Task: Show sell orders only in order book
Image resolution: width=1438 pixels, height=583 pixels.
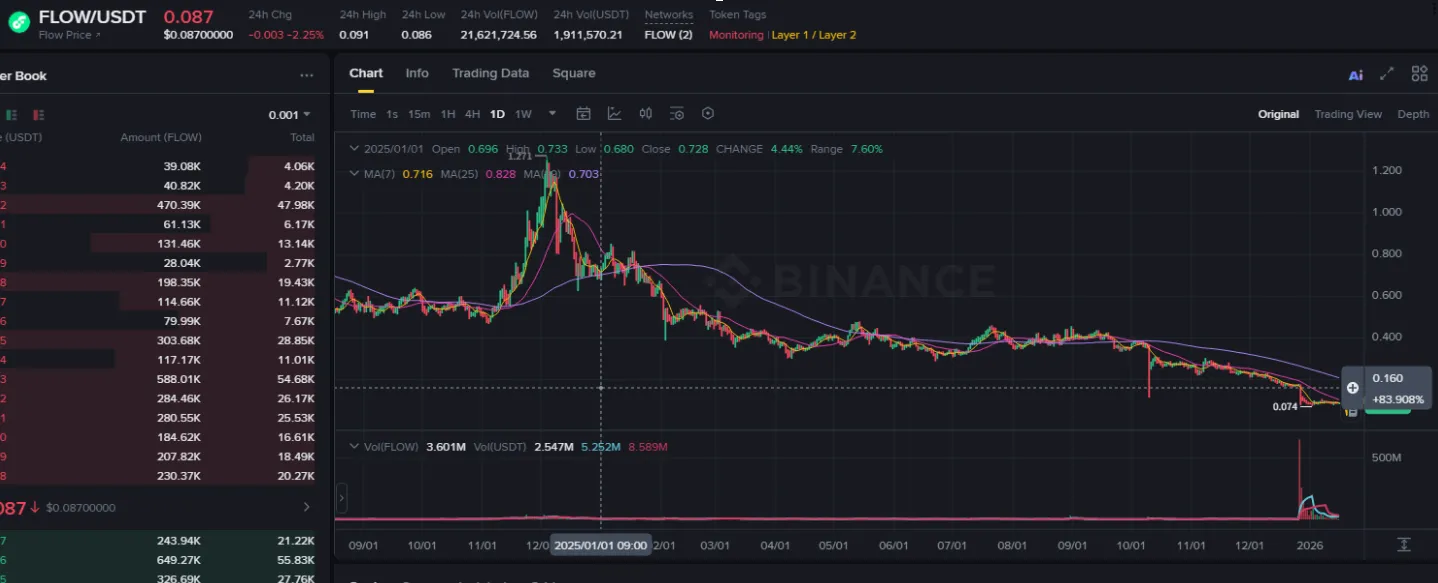Action: click(39, 115)
